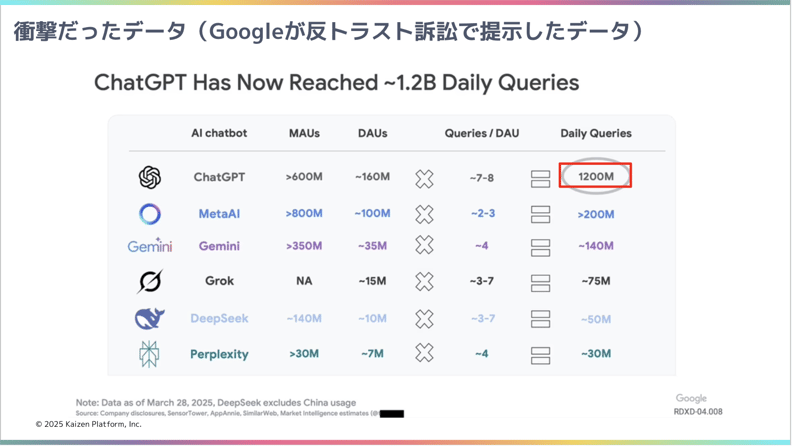792x446 pixels.
Task: Click the '~160M' DAUs value
Action: click(373, 177)
